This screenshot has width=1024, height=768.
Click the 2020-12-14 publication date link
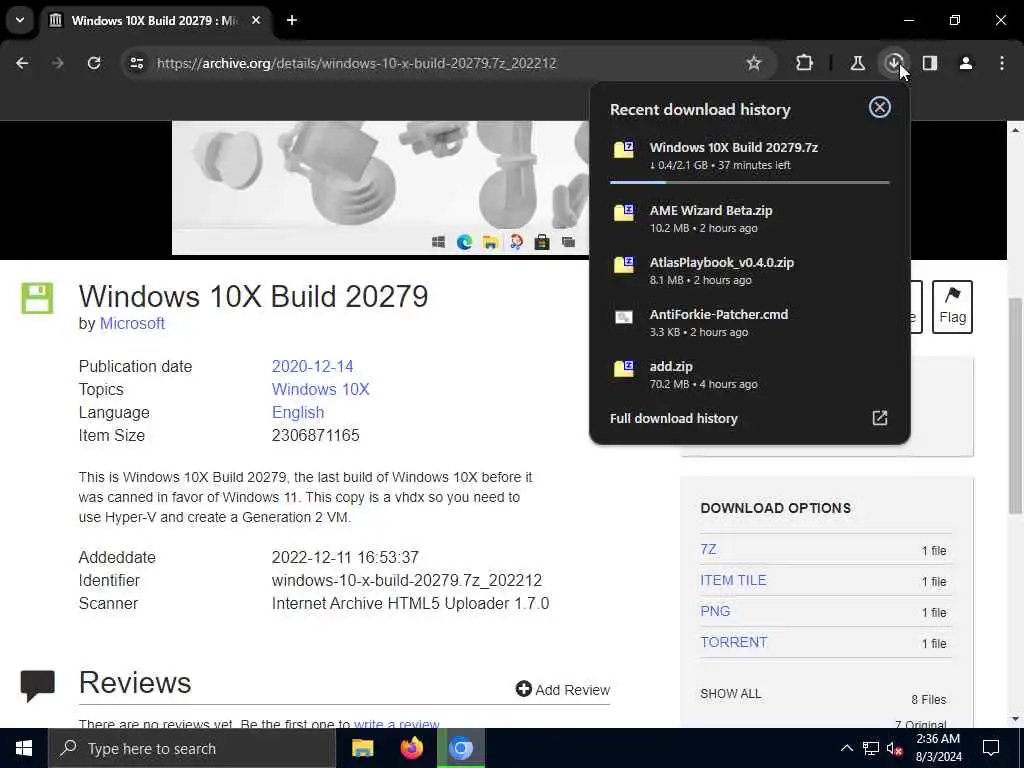point(312,366)
